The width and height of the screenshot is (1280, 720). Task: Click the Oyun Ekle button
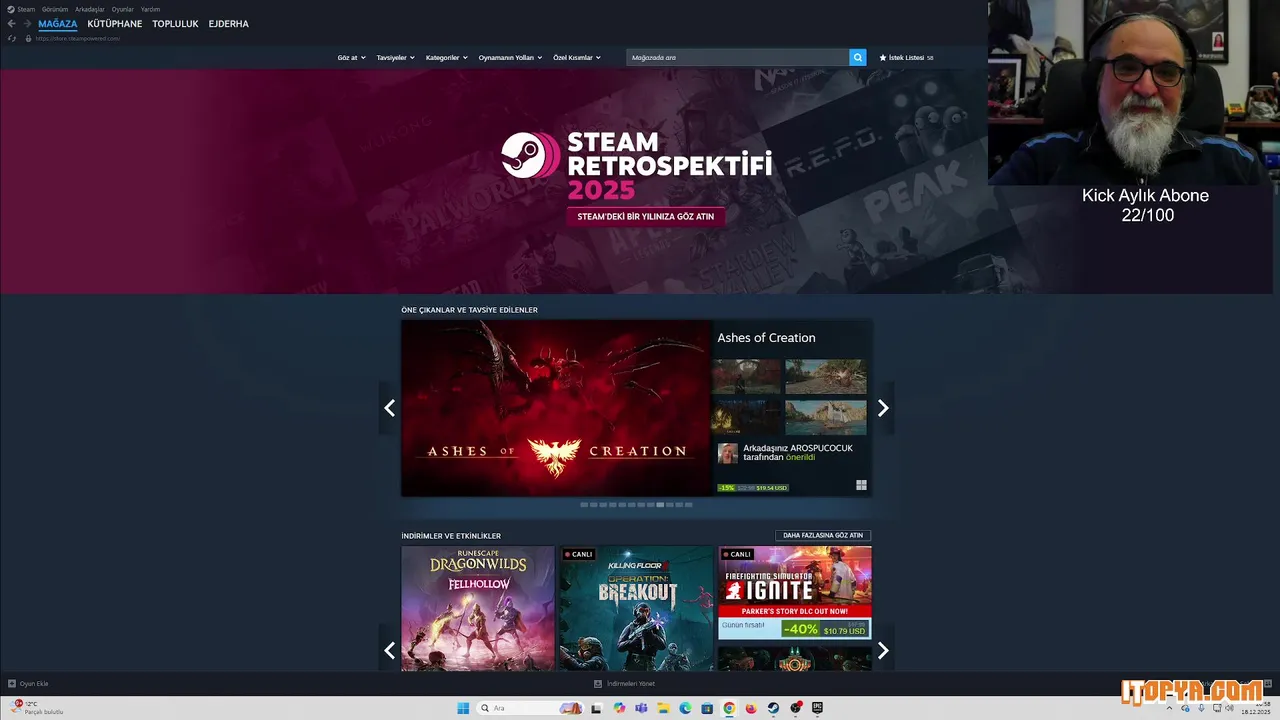[28, 684]
